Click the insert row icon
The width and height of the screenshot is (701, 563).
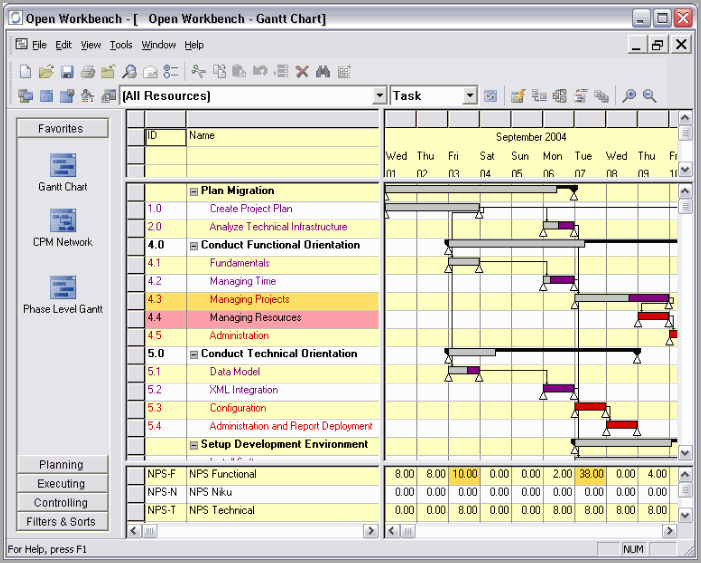(281, 72)
